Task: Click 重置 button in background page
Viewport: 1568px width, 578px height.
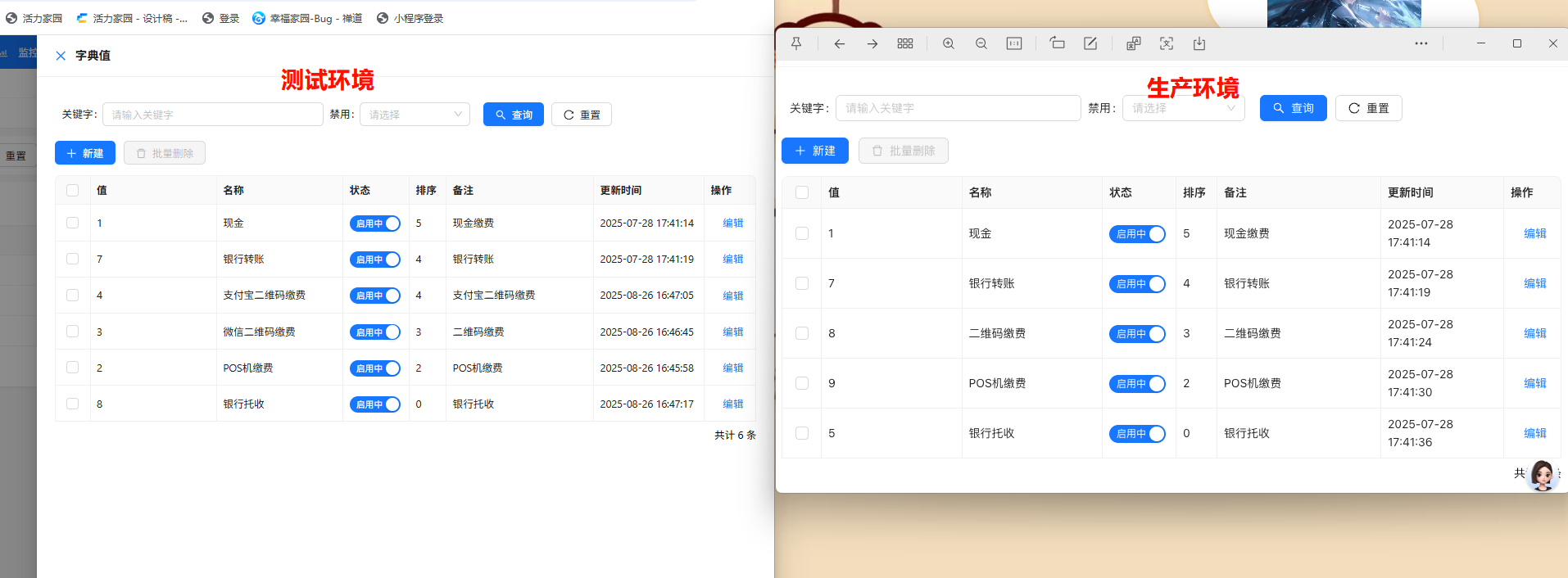Action: 16,156
